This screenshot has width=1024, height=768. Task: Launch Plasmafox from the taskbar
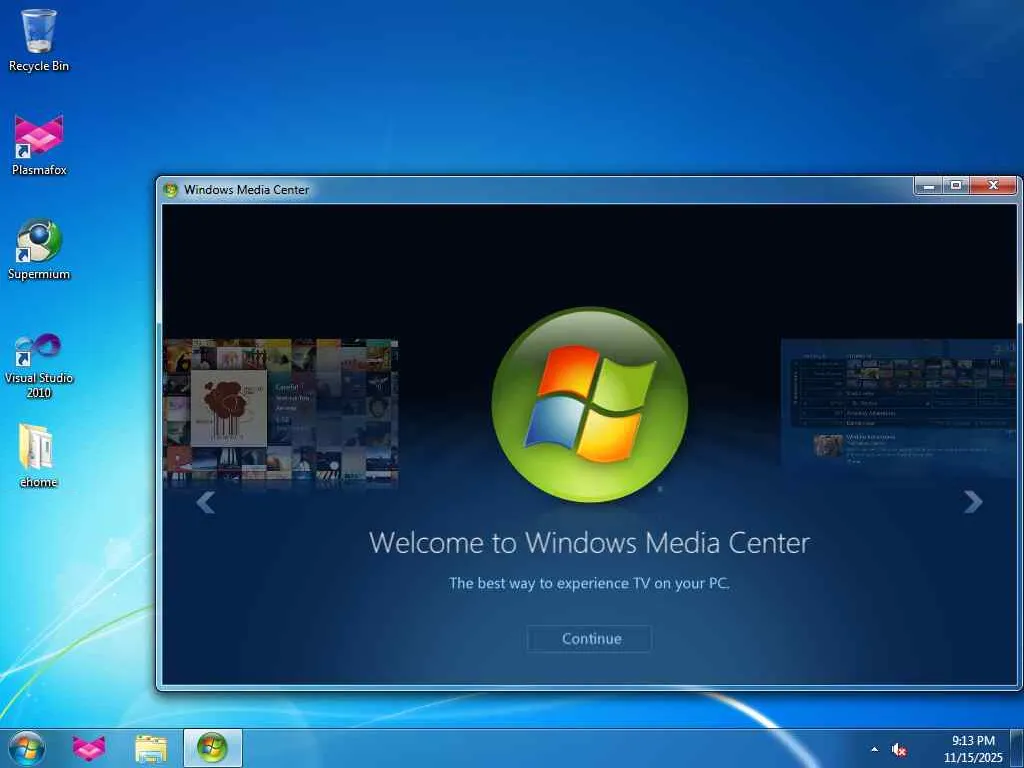click(x=89, y=748)
